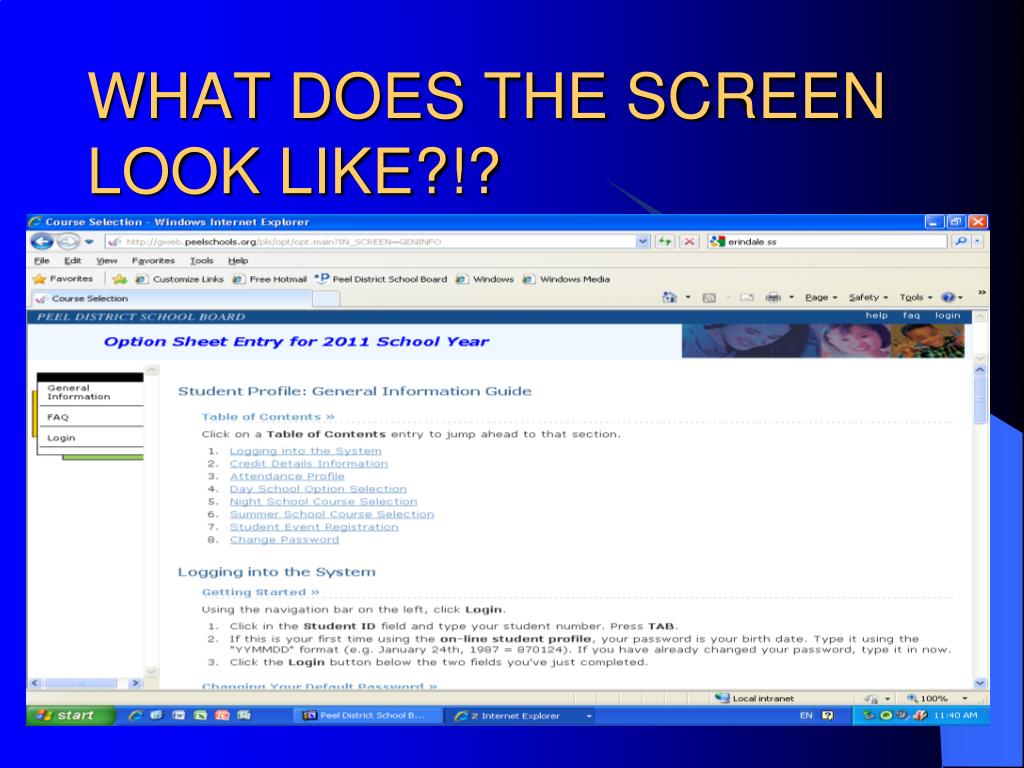Open the Customize Links favorite
Viewport: 1024px width, 768px height.
pyautogui.click(x=180, y=279)
